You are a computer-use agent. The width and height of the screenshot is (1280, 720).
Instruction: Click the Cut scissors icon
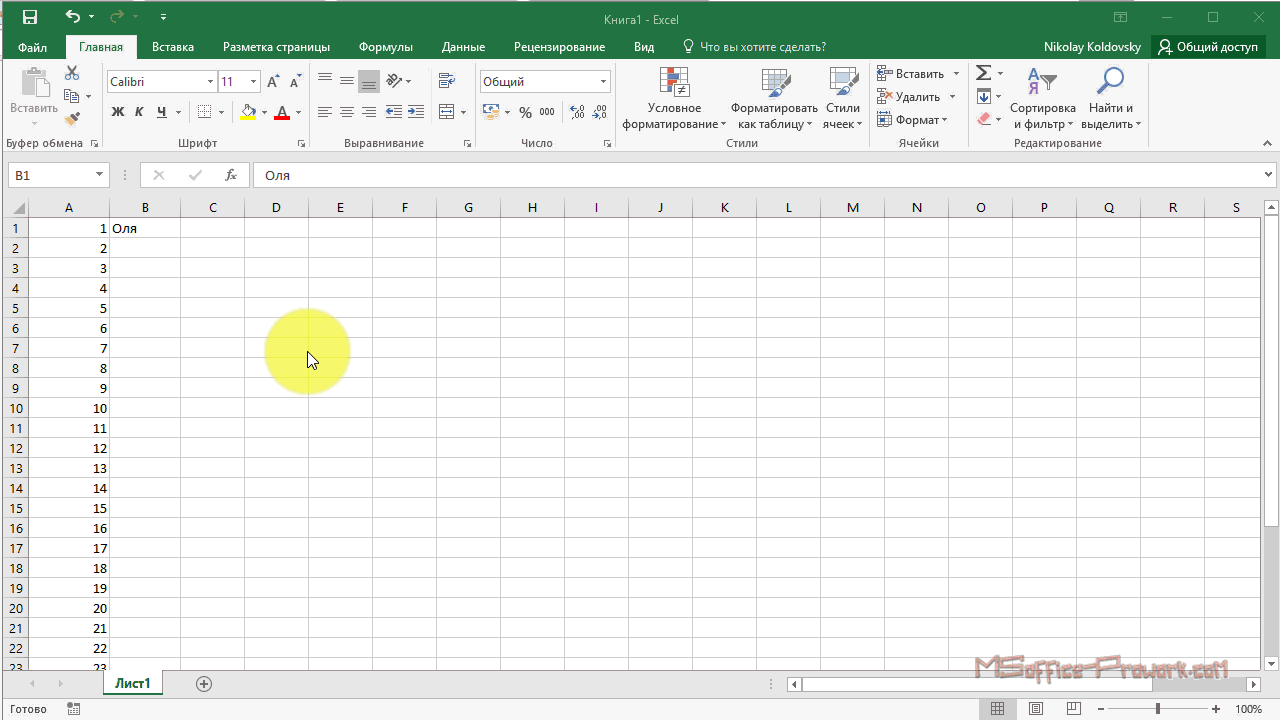pos(72,74)
